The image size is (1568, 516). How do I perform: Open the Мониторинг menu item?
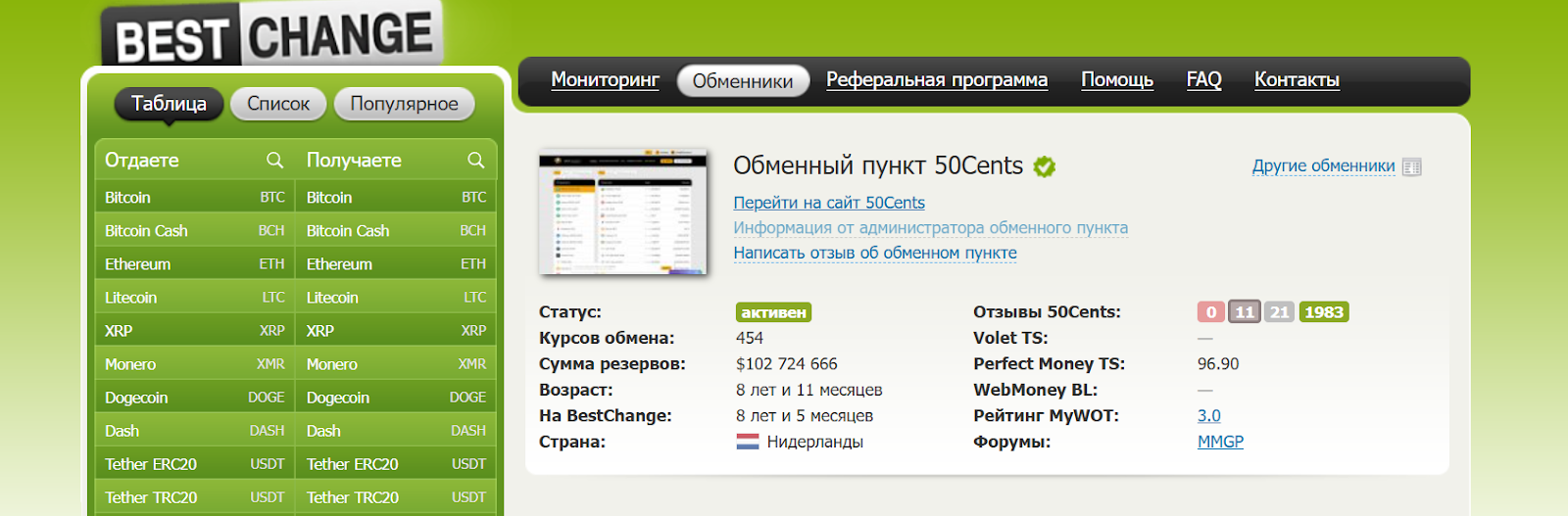click(x=605, y=79)
